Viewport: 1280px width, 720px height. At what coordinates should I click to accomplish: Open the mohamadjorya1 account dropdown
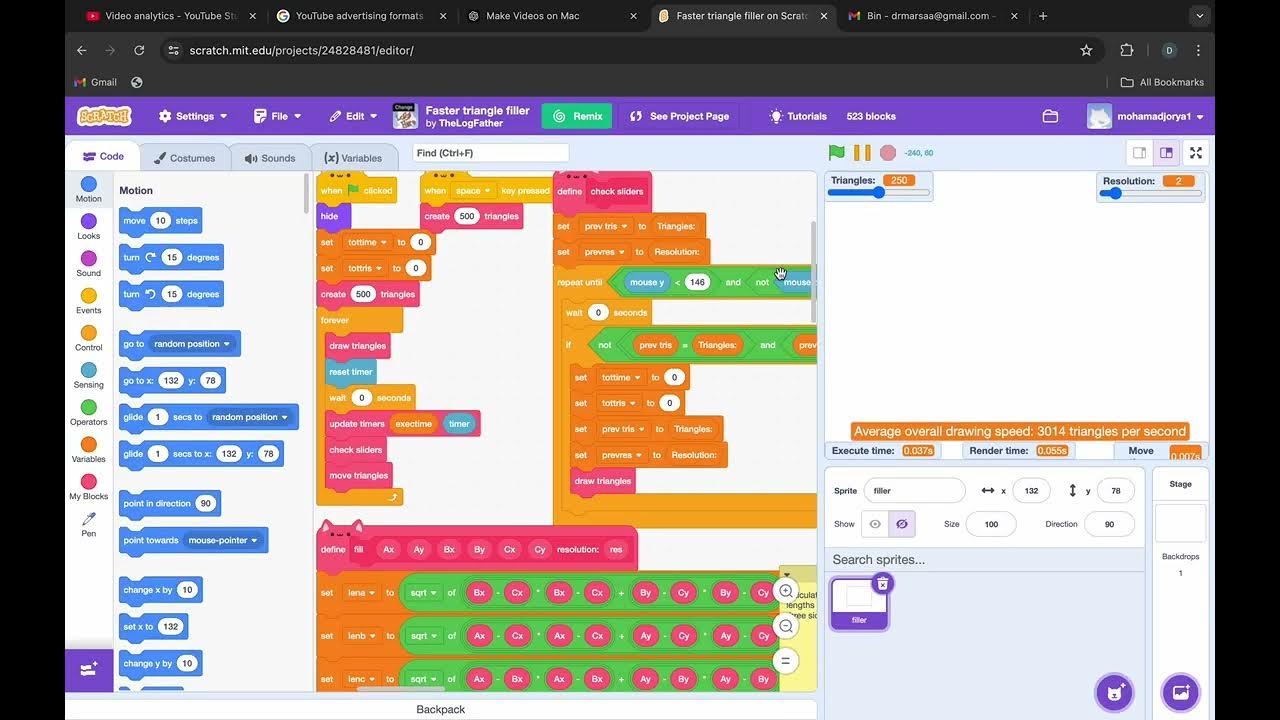[1146, 116]
